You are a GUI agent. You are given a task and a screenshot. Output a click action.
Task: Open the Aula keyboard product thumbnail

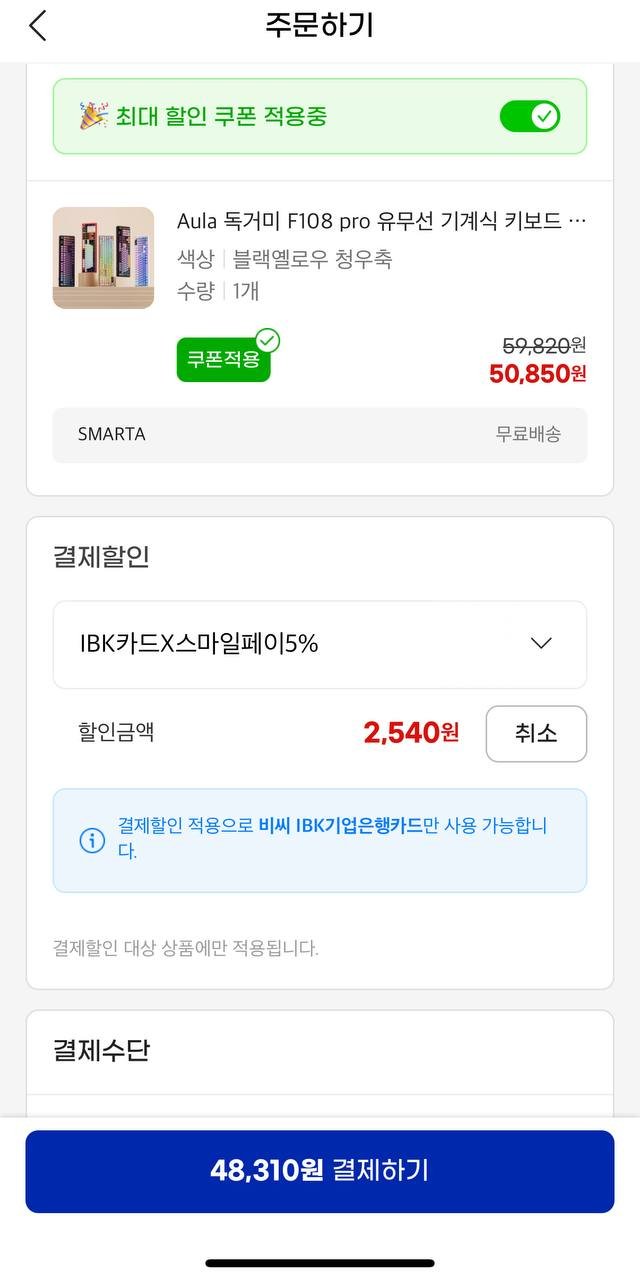[103, 258]
